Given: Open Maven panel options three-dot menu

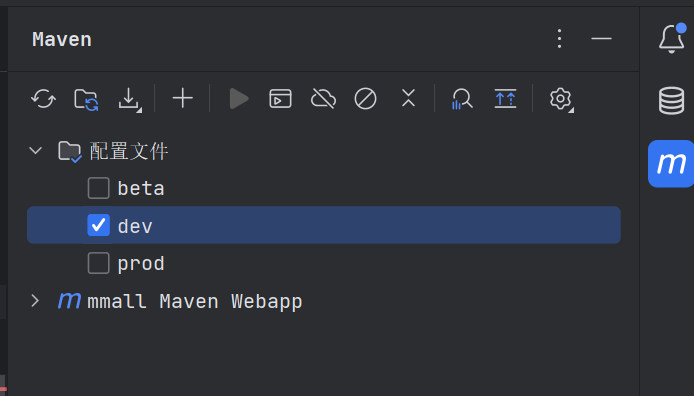Looking at the screenshot, I should point(559,38).
